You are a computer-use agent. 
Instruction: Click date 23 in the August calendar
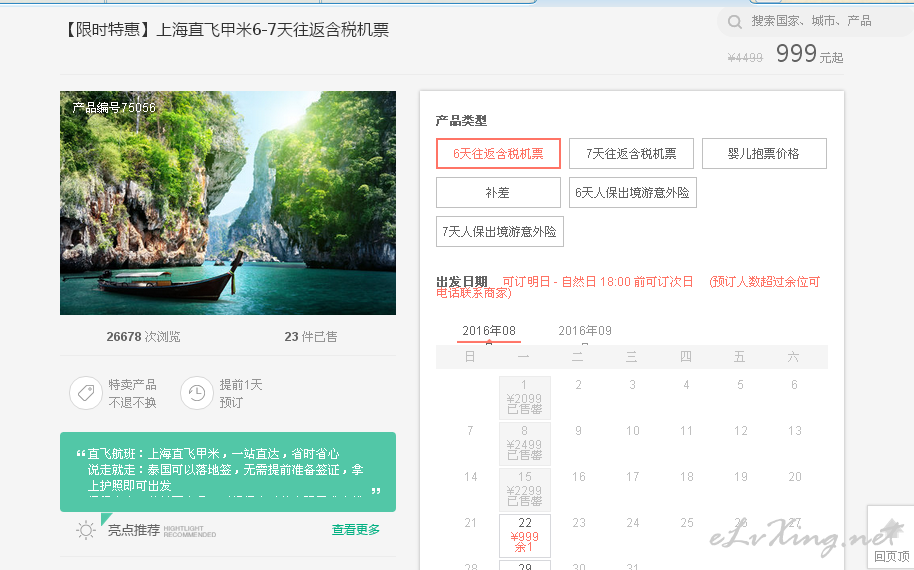pyautogui.click(x=579, y=523)
